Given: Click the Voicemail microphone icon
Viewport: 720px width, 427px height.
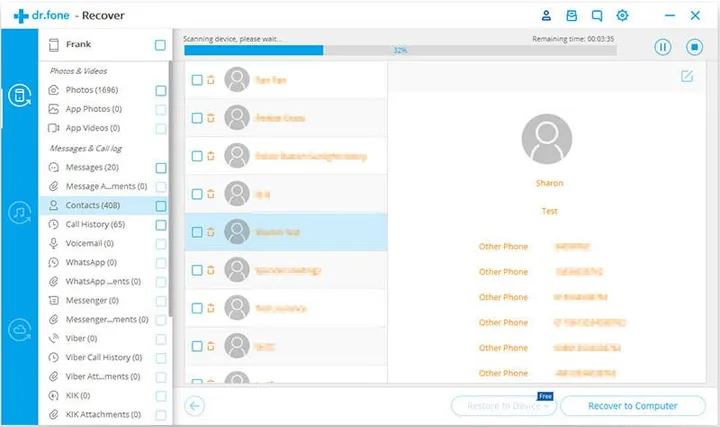Looking at the screenshot, I should tap(54, 243).
